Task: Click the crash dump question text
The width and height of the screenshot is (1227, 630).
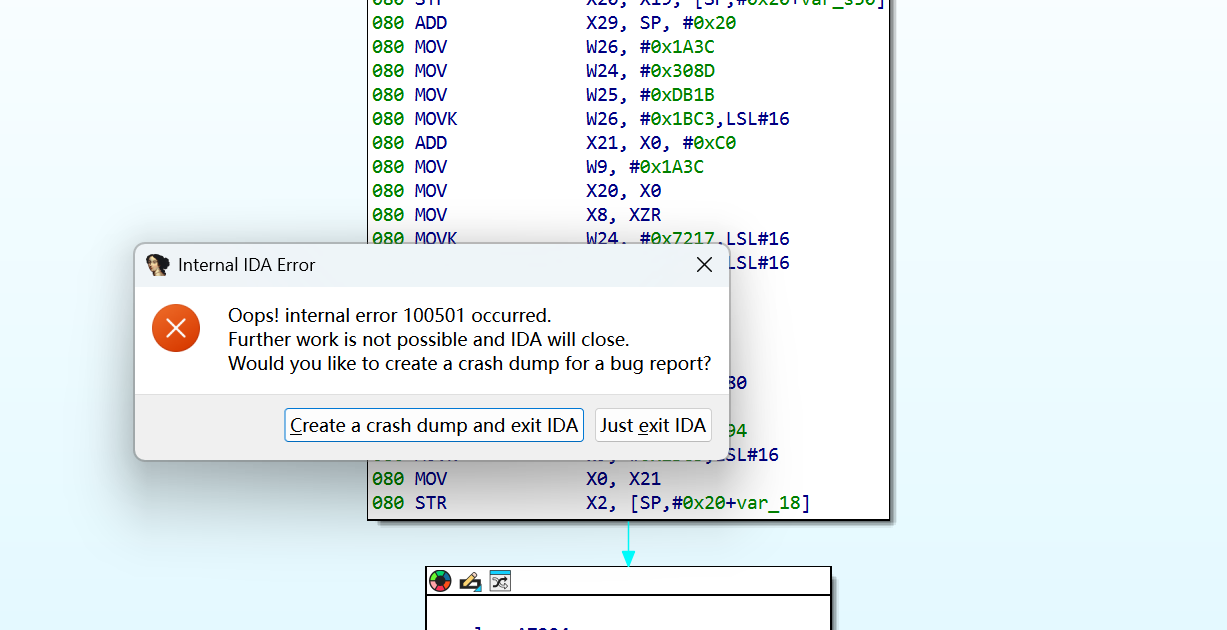Action: tap(470, 364)
